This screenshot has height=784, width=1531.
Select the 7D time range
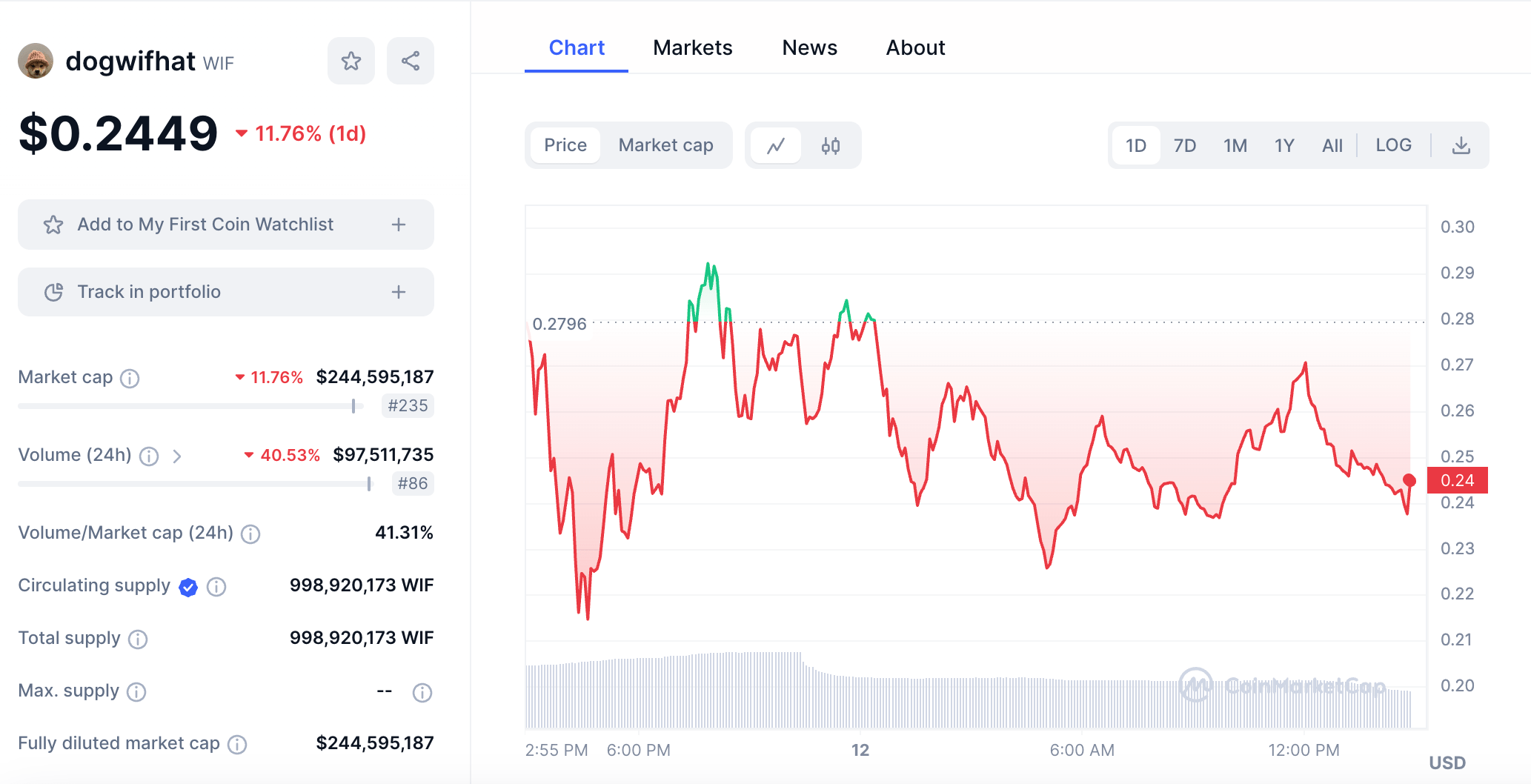(1185, 145)
